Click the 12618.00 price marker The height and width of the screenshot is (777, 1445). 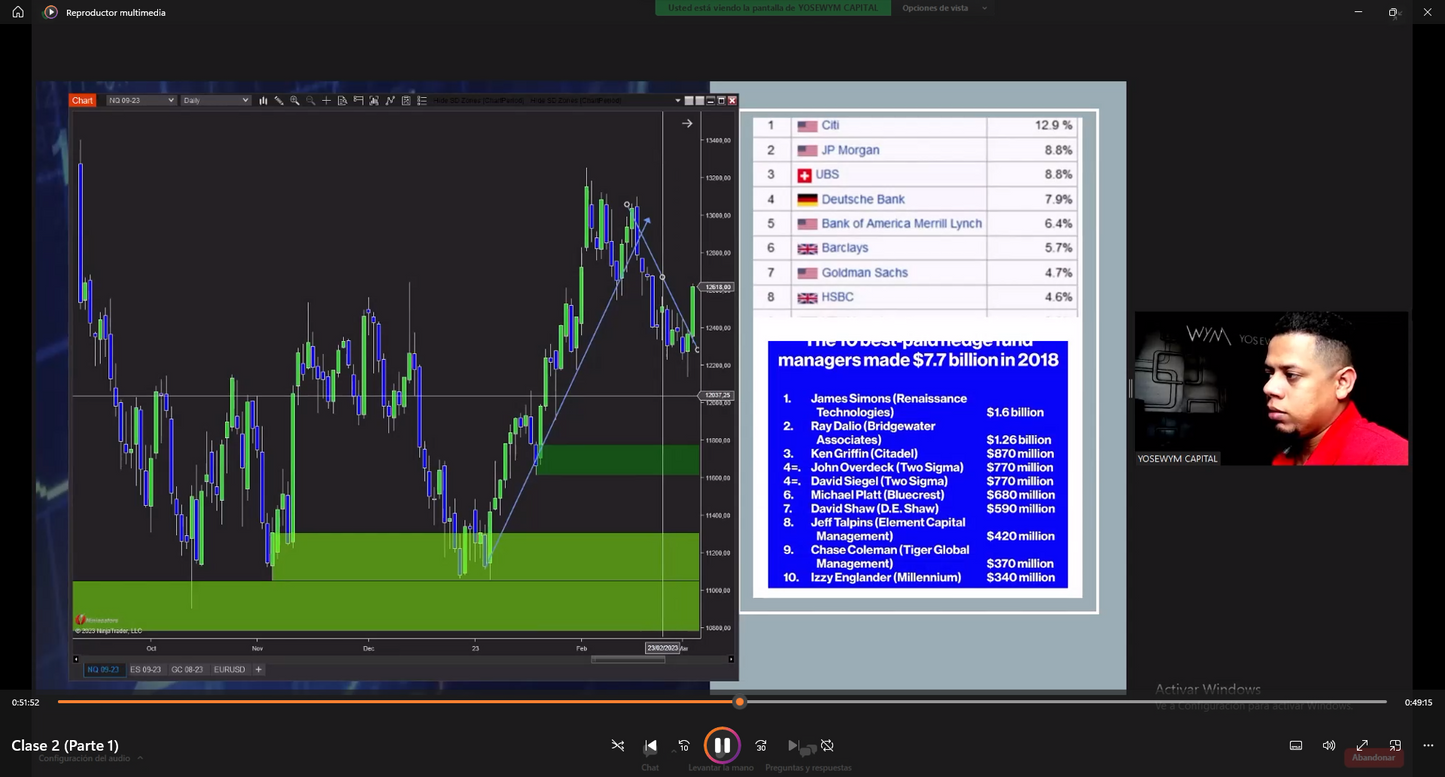718,287
